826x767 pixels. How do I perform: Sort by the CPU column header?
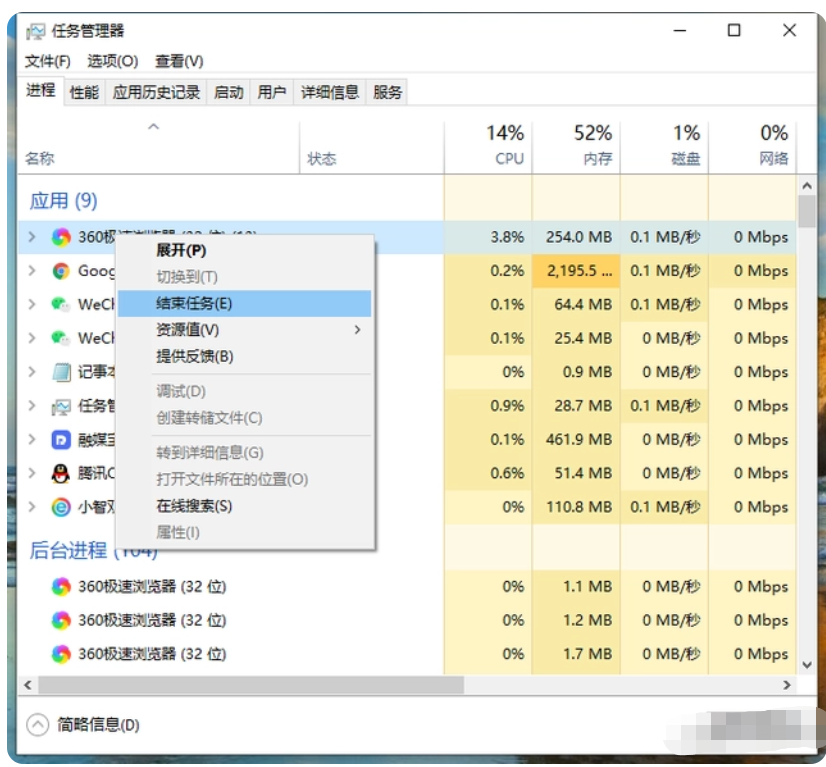[x=507, y=145]
